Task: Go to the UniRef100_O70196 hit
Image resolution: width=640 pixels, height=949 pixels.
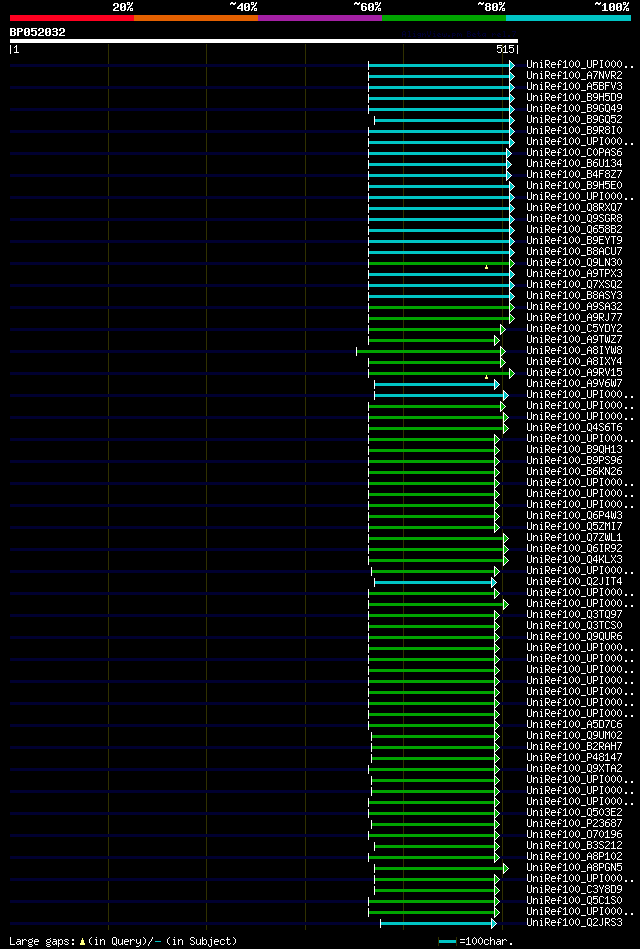Action: point(574,835)
